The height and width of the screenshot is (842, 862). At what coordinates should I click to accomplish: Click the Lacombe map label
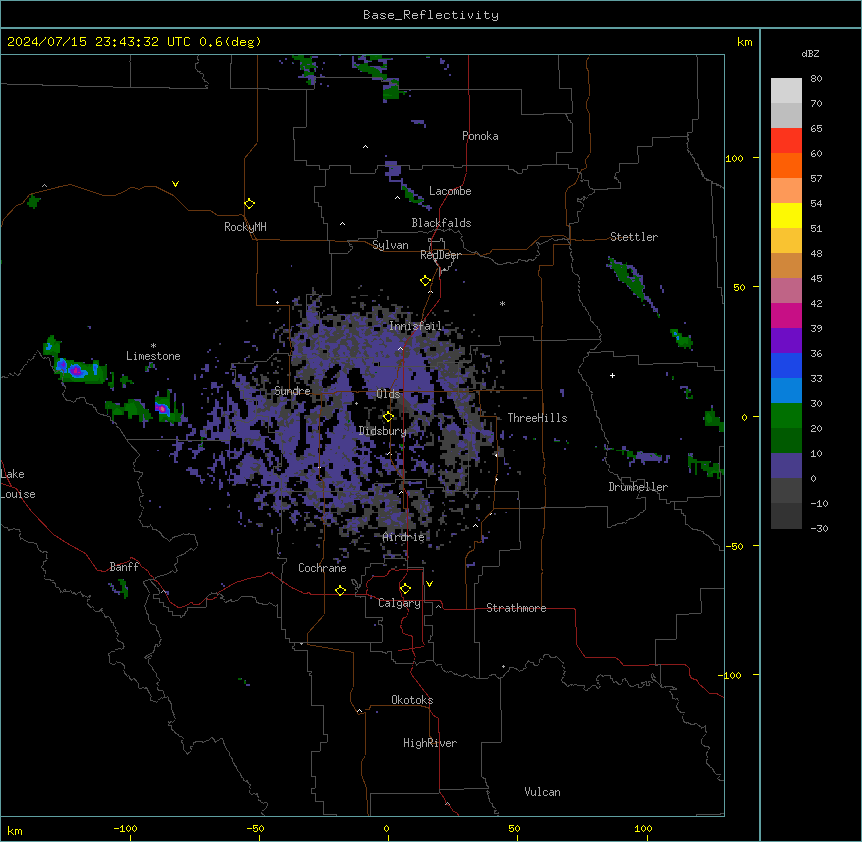point(450,191)
